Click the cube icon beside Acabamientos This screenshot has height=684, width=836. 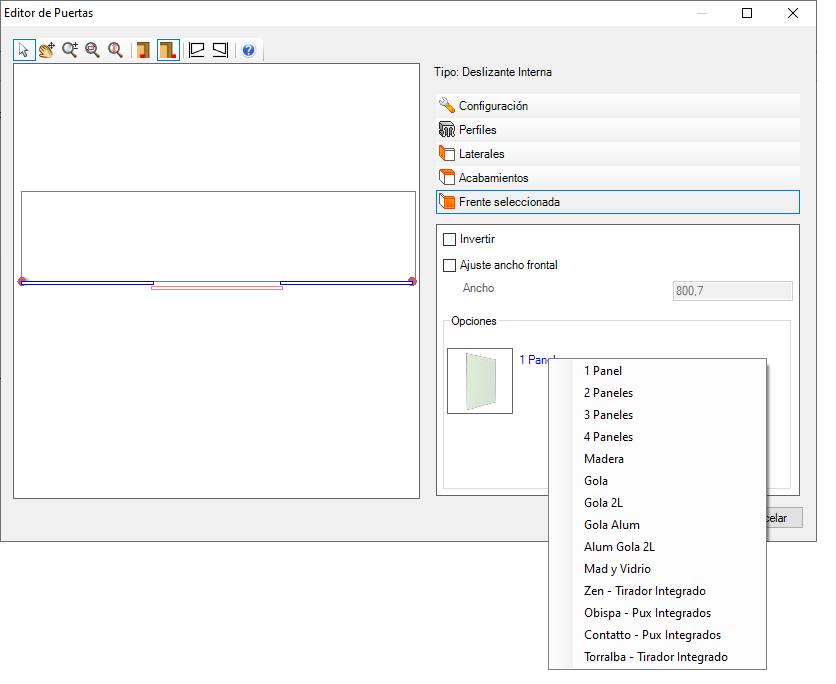pyautogui.click(x=447, y=178)
